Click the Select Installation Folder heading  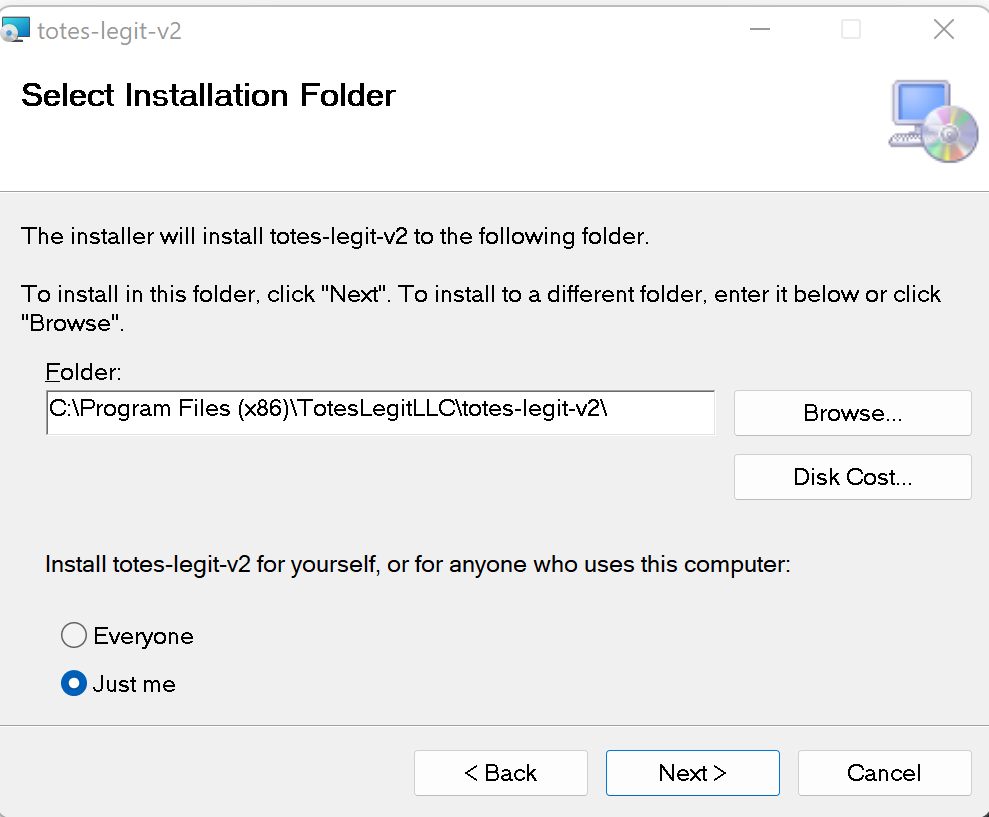tap(208, 96)
